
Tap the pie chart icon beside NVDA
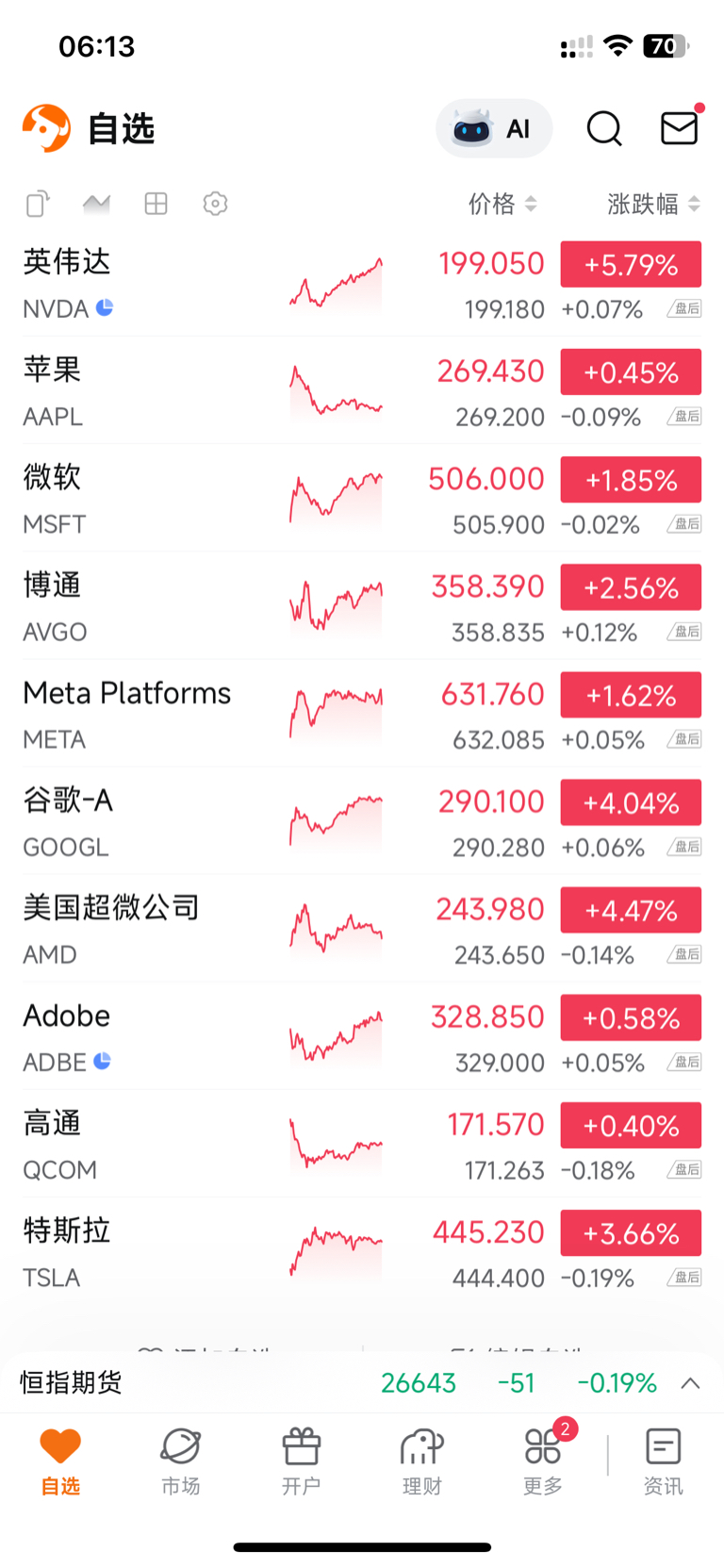[x=105, y=307]
